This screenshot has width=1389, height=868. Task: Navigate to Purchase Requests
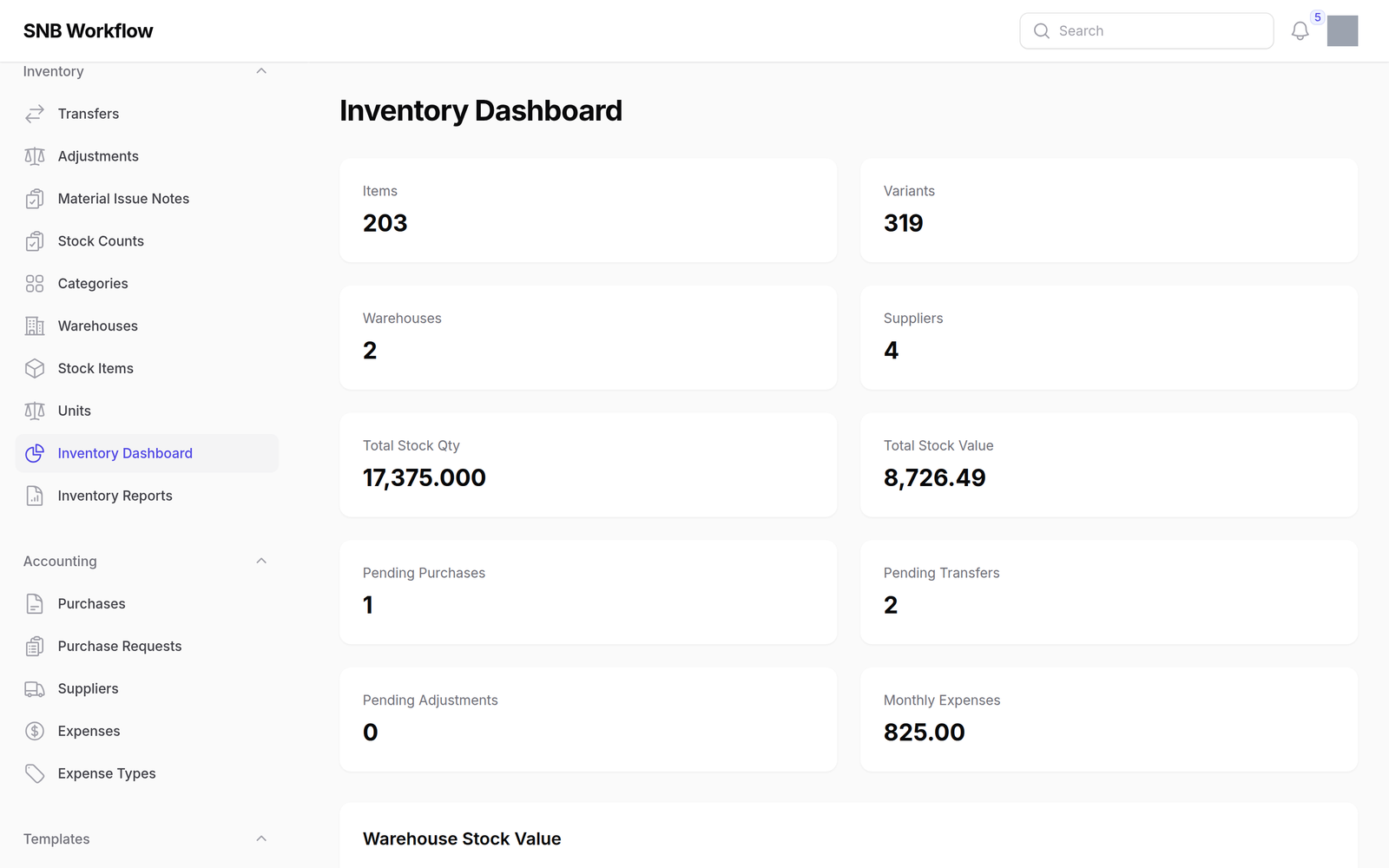click(147, 647)
